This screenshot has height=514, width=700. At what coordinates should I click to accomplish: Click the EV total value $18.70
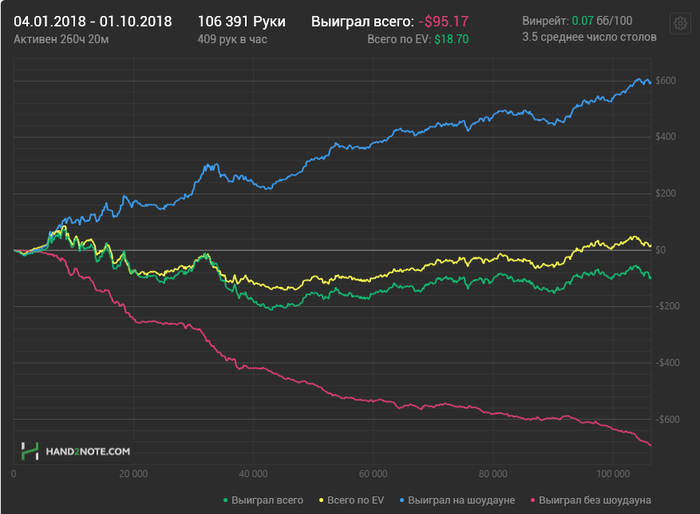pyautogui.click(x=451, y=39)
